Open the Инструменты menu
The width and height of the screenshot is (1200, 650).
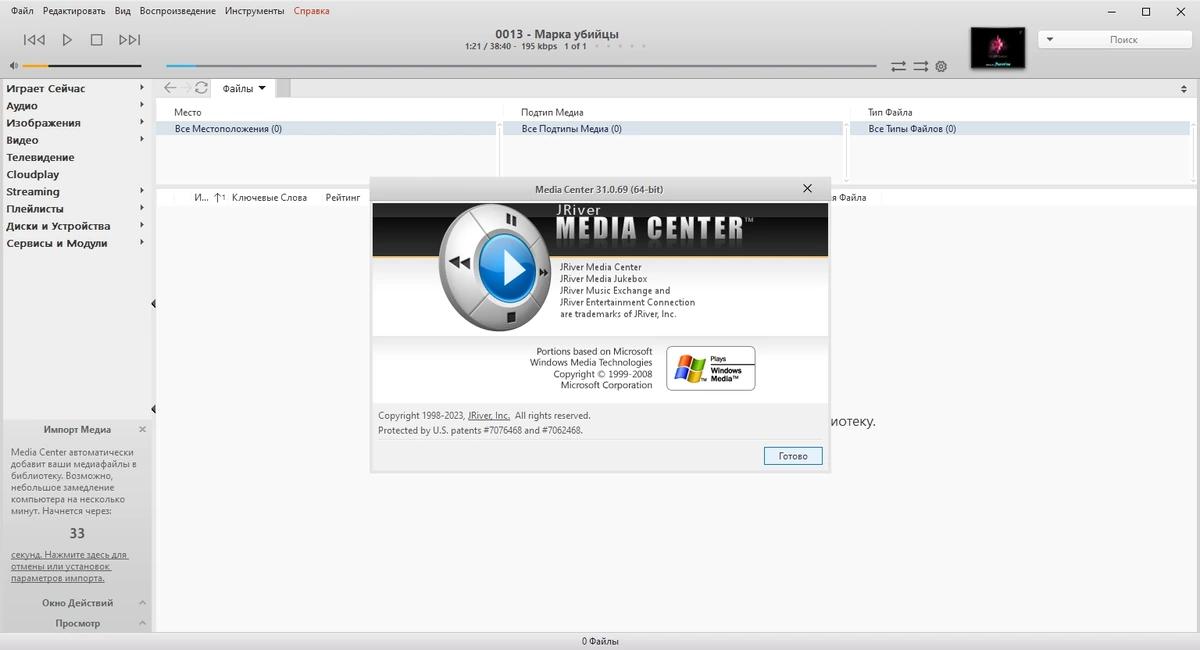(254, 11)
